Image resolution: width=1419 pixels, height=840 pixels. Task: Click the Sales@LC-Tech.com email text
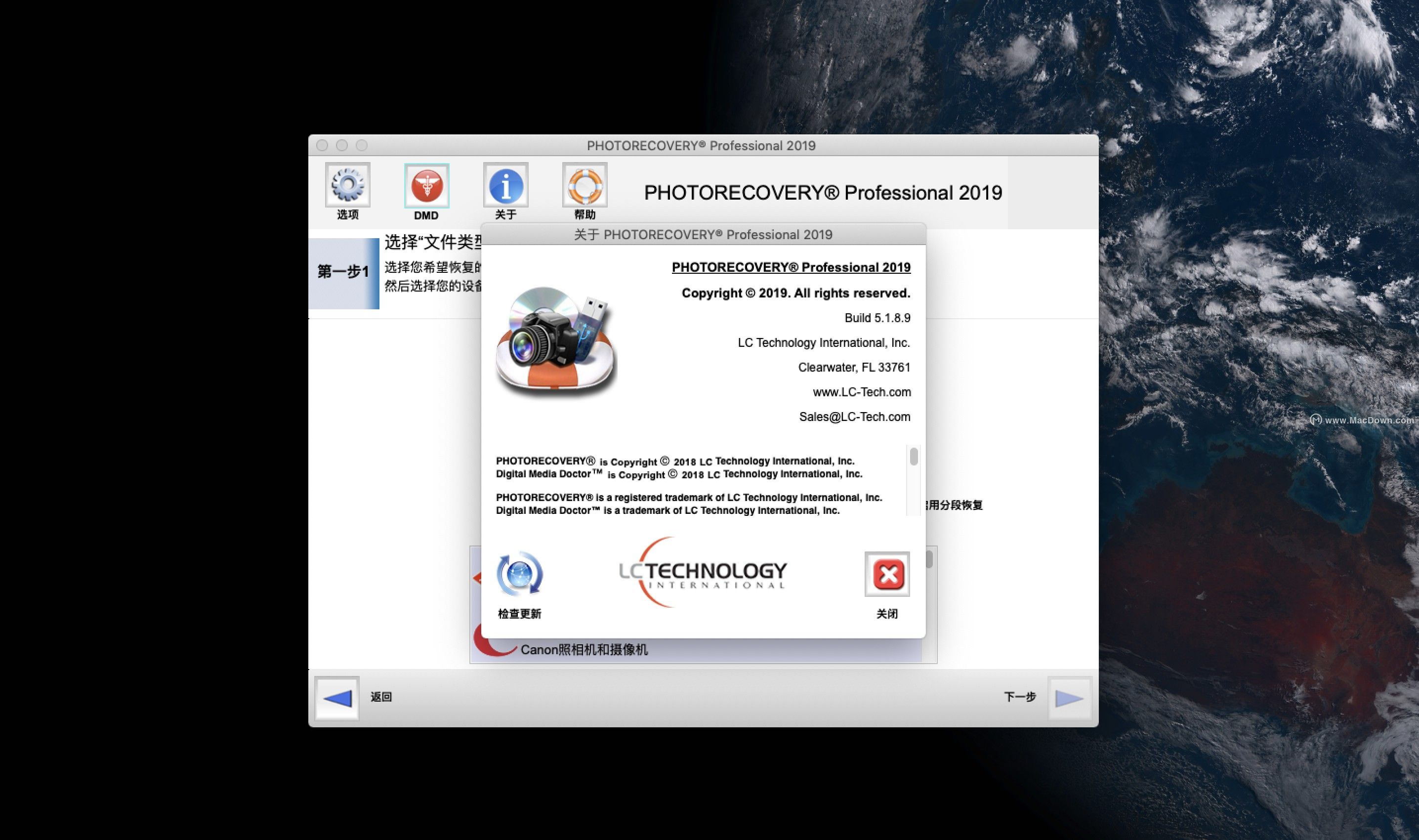pos(855,417)
